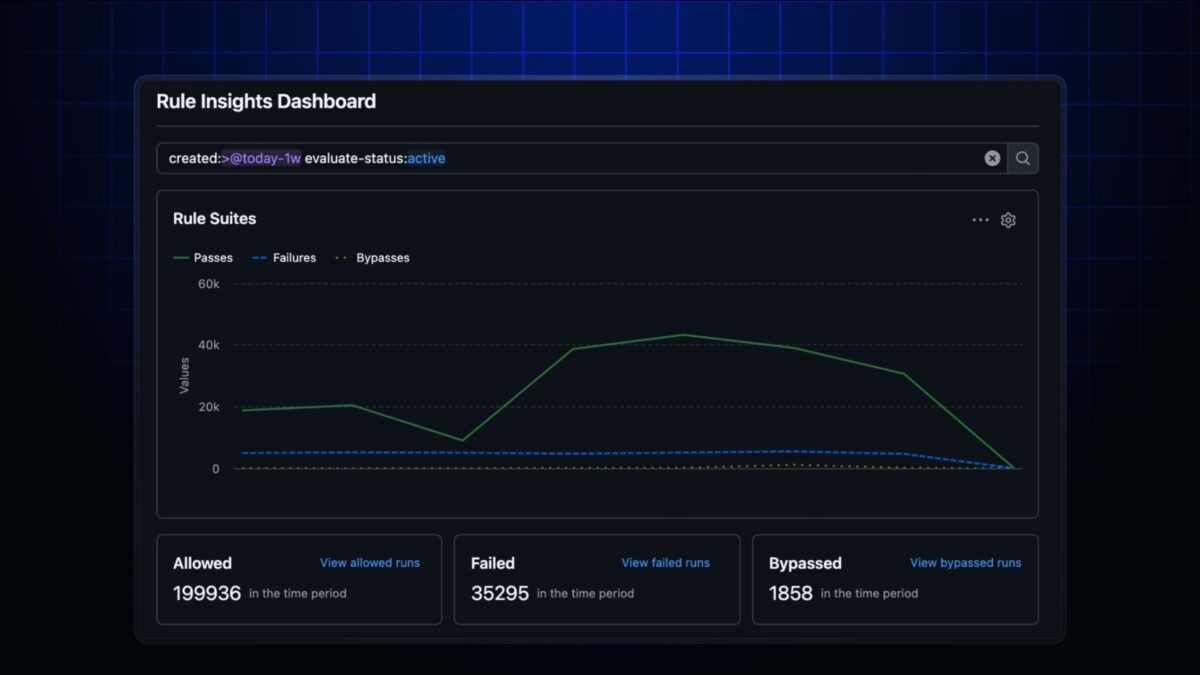
Task: Click the 'active' status filter value
Action: coord(426,158)
